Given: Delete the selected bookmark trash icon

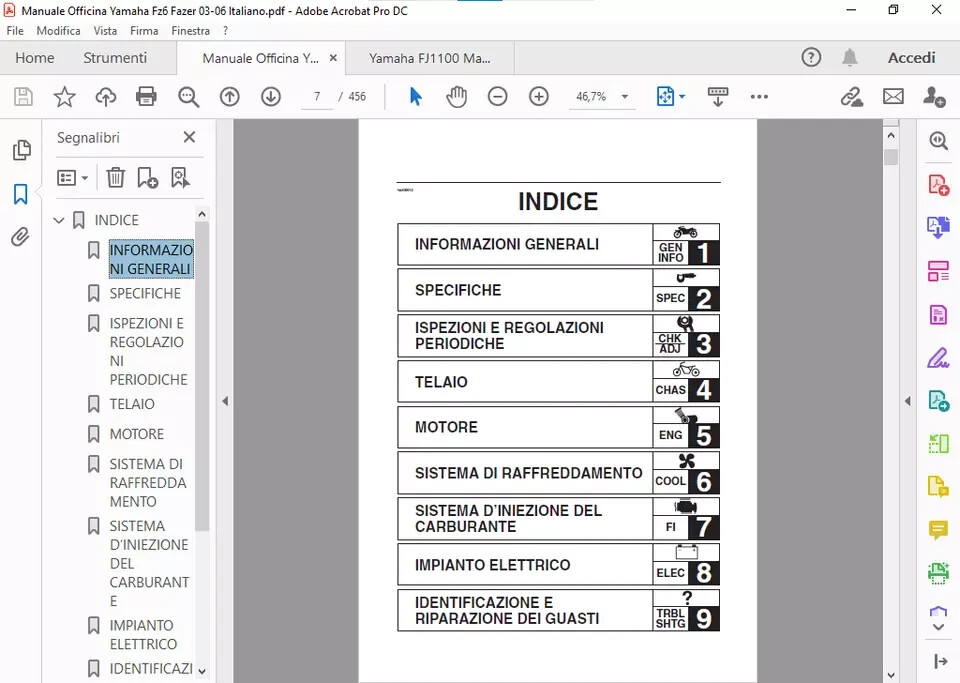Looking at the screenshot, I should (x=115, y=178).
